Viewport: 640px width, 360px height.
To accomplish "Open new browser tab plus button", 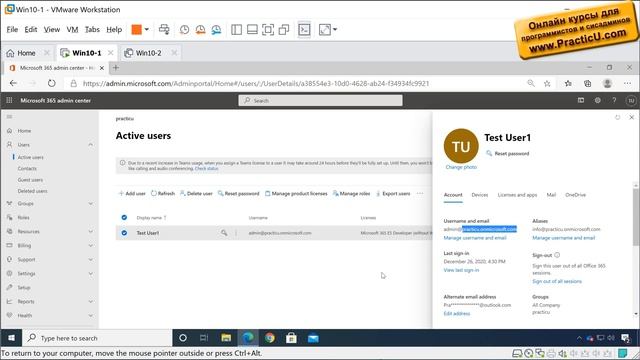I will (x=116, y=68).
